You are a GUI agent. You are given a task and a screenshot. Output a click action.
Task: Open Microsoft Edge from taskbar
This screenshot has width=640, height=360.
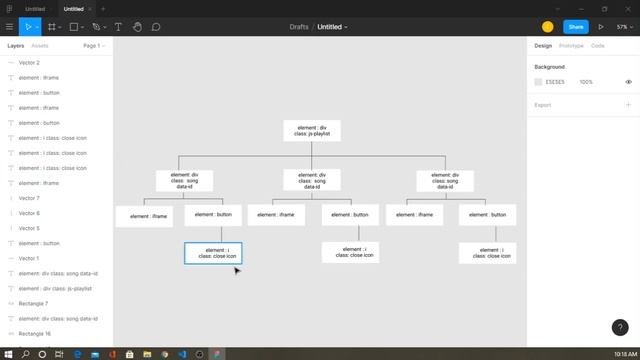coord(78,354)
